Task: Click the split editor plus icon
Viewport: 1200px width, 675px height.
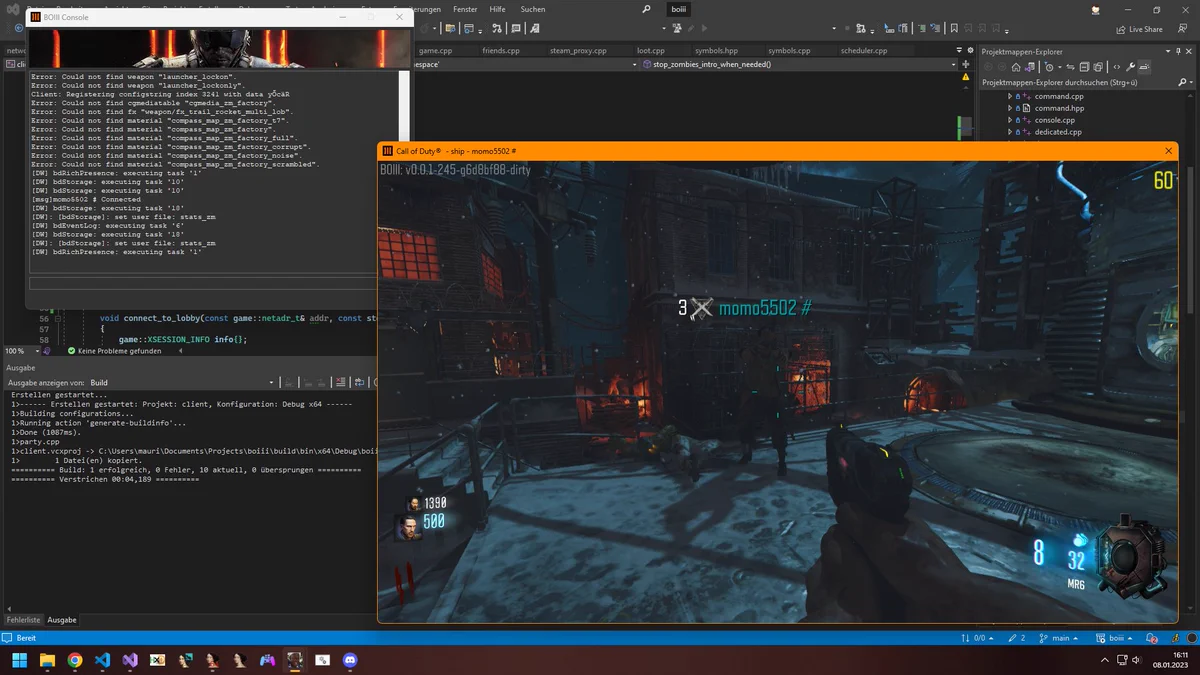Action: [x=964, y=64]
